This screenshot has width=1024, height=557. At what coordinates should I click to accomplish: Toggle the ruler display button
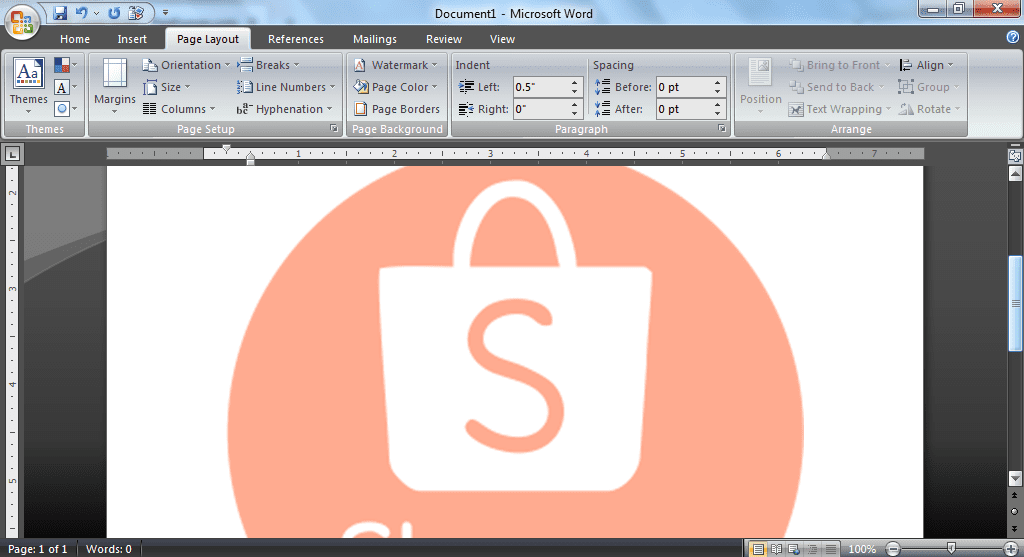tap(1015, 155)
